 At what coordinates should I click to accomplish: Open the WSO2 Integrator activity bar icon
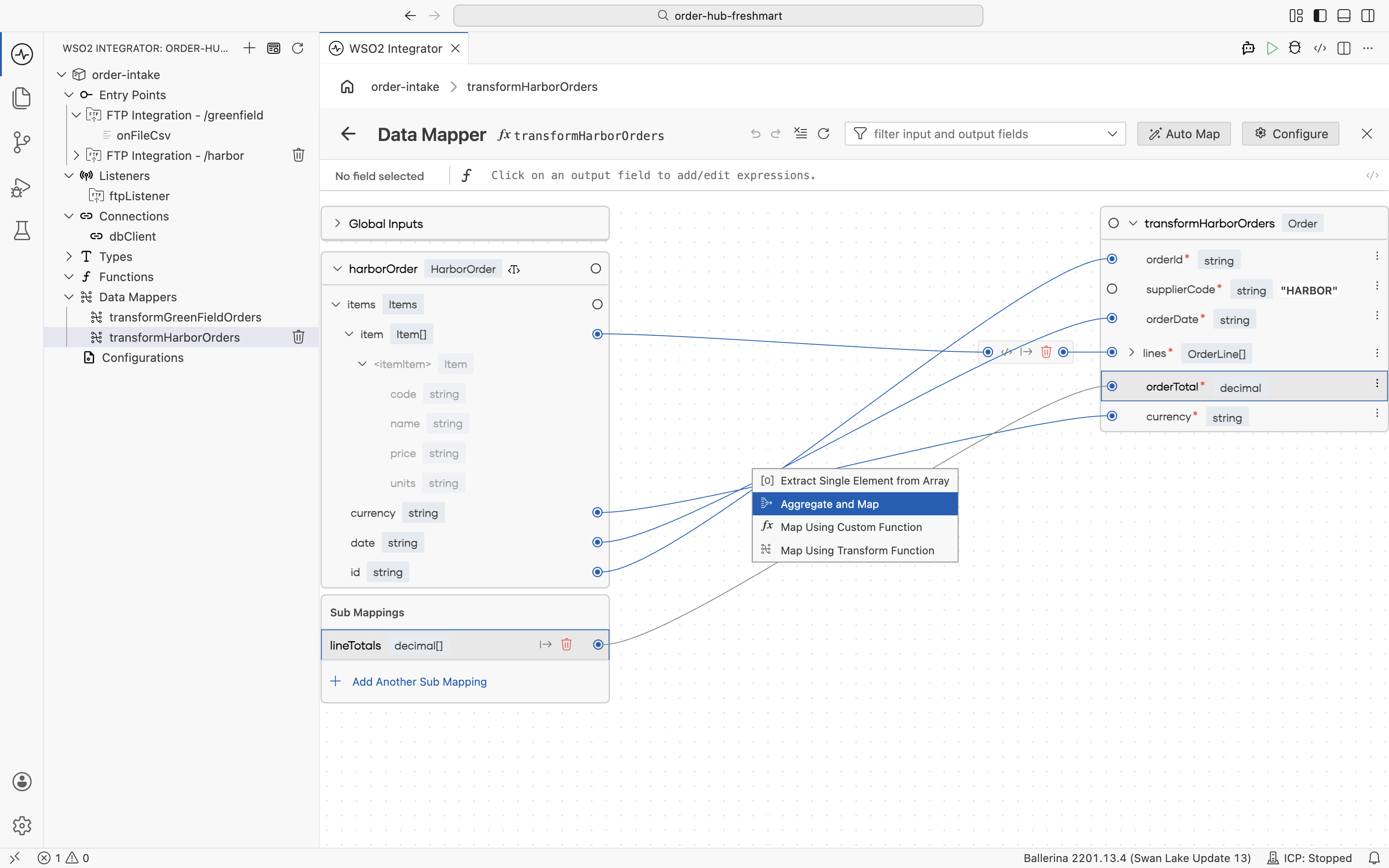pos(22,54)
